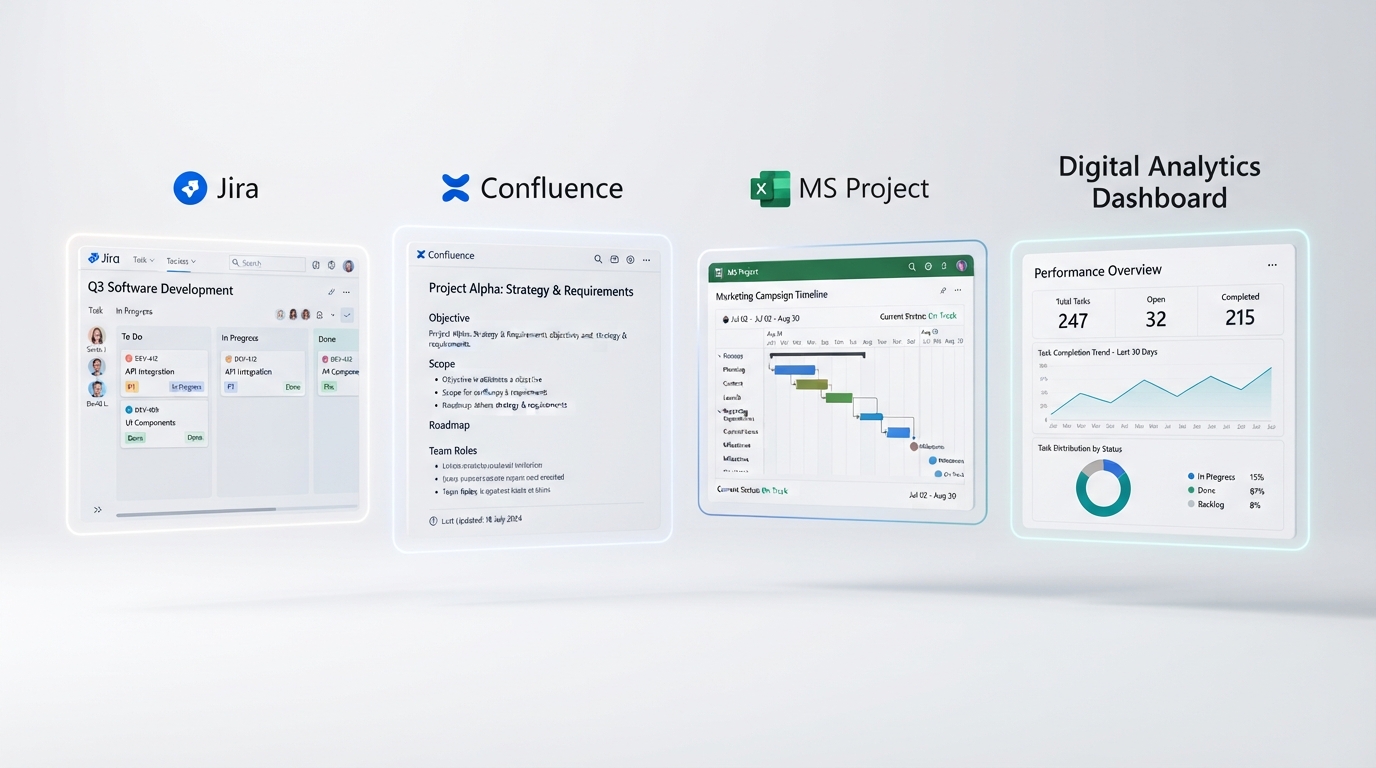Click the clock icon beside Confluence last updated date

pos(433,521)
